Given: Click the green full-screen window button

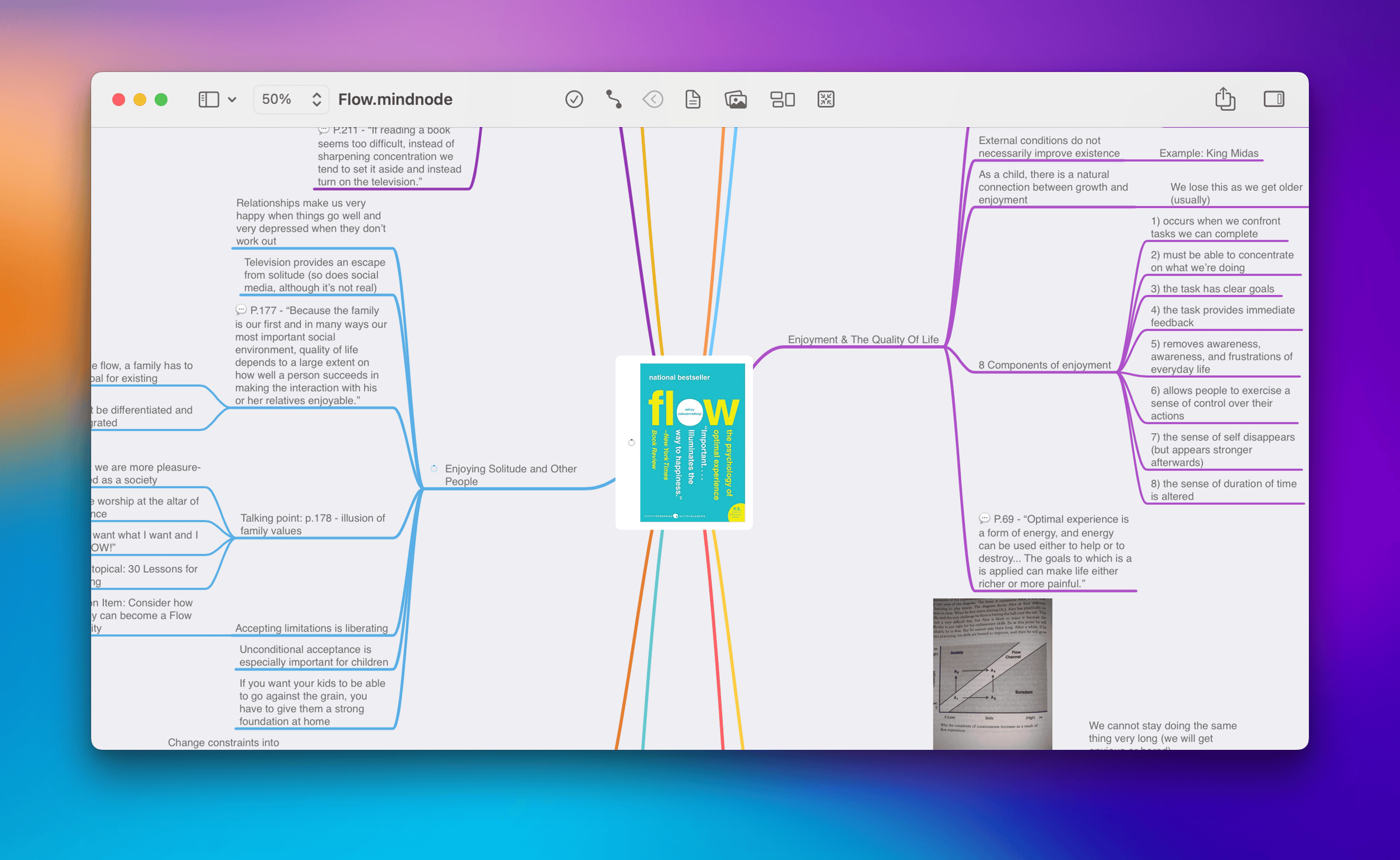Looking at the screenshot, I should [x=161, y=100].
